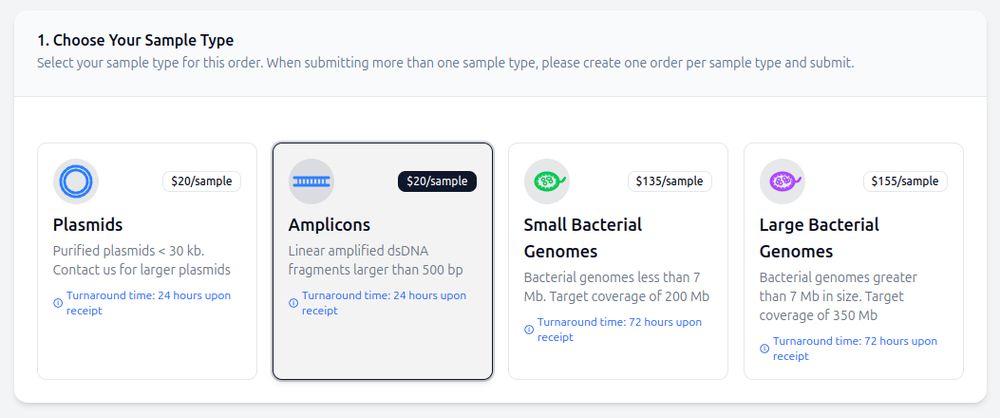Click info icon beside Small Bacterial Genomes turnaround
This screenshot has width=1000, height=418.
[529, 330]
